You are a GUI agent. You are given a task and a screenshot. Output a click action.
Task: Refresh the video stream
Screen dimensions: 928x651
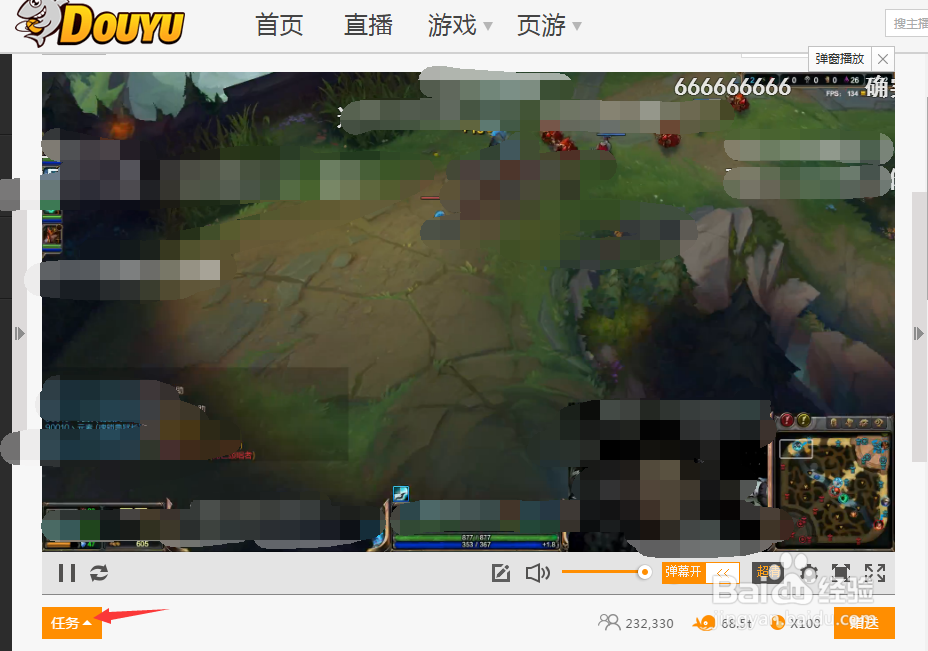click(99, 573)
